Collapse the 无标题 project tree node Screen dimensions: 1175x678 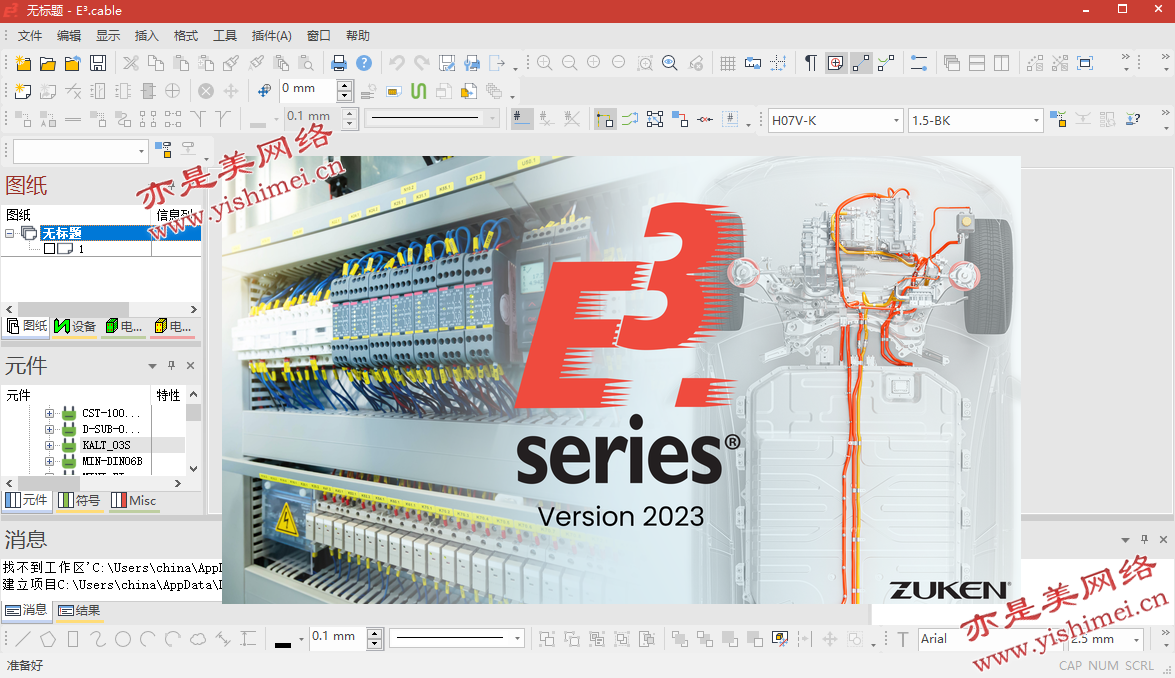coord(10,233)
